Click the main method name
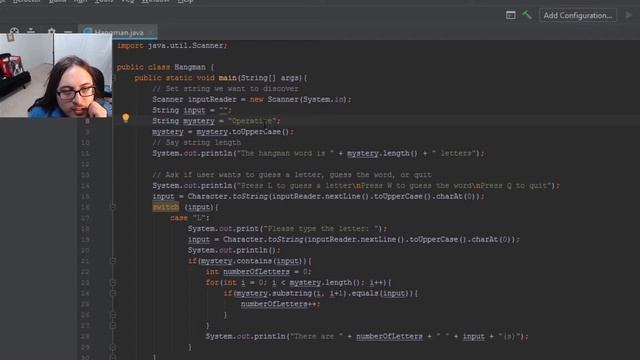This screenshot has height=360, width=640. (x=227, y=78)
